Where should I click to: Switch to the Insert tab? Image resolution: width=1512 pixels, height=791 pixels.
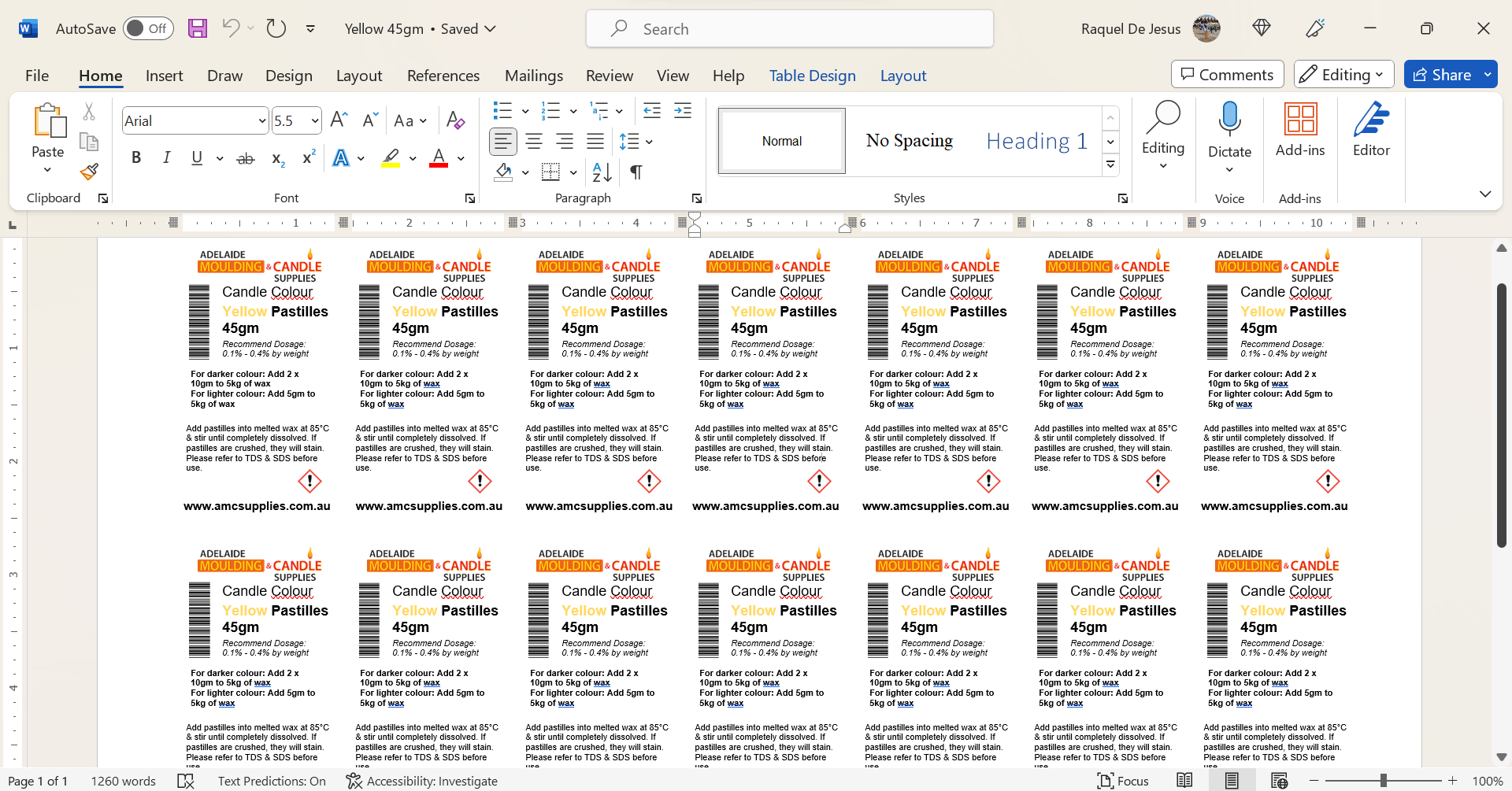coord(164,76)
